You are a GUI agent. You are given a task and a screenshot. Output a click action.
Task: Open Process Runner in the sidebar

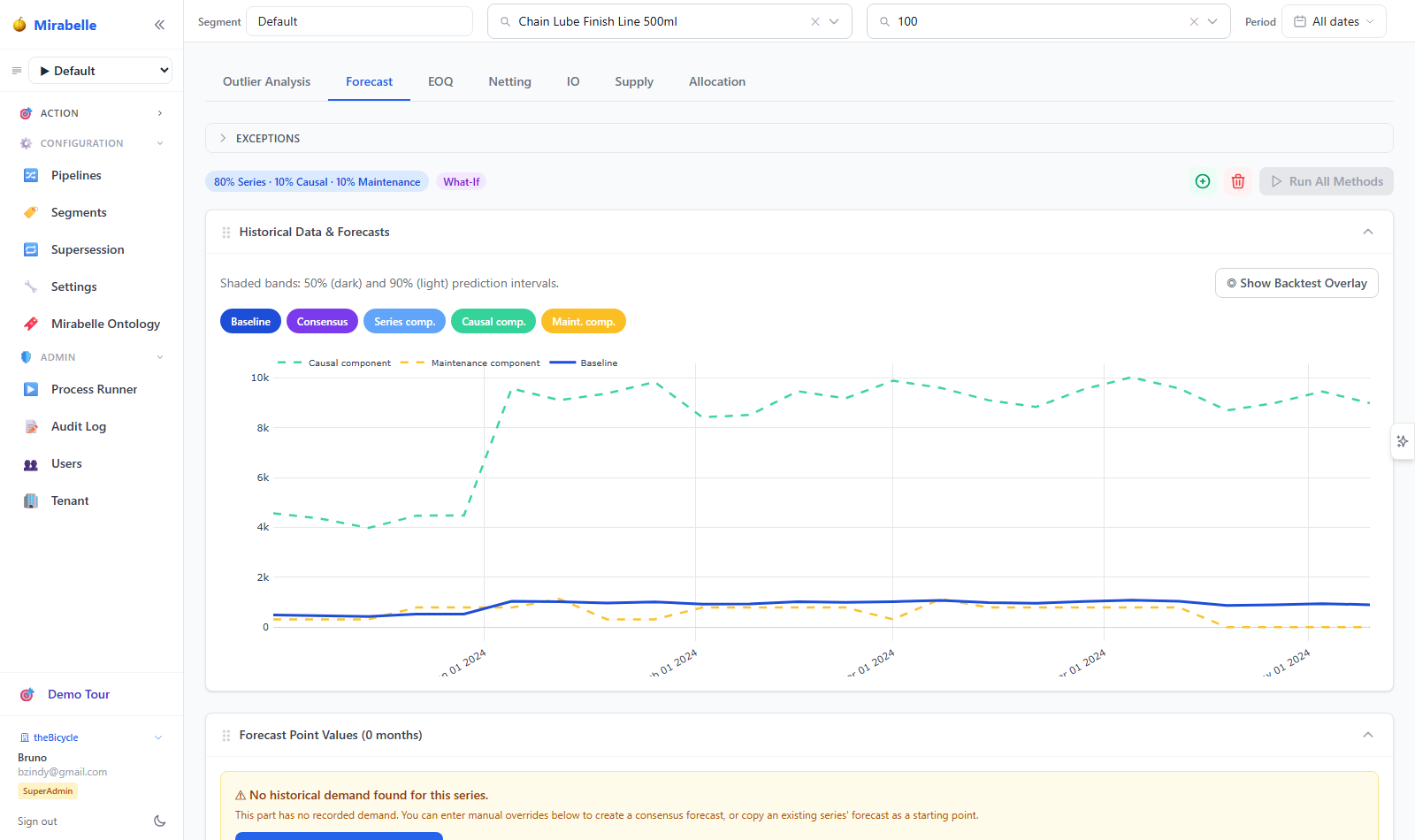click(92, 389)
